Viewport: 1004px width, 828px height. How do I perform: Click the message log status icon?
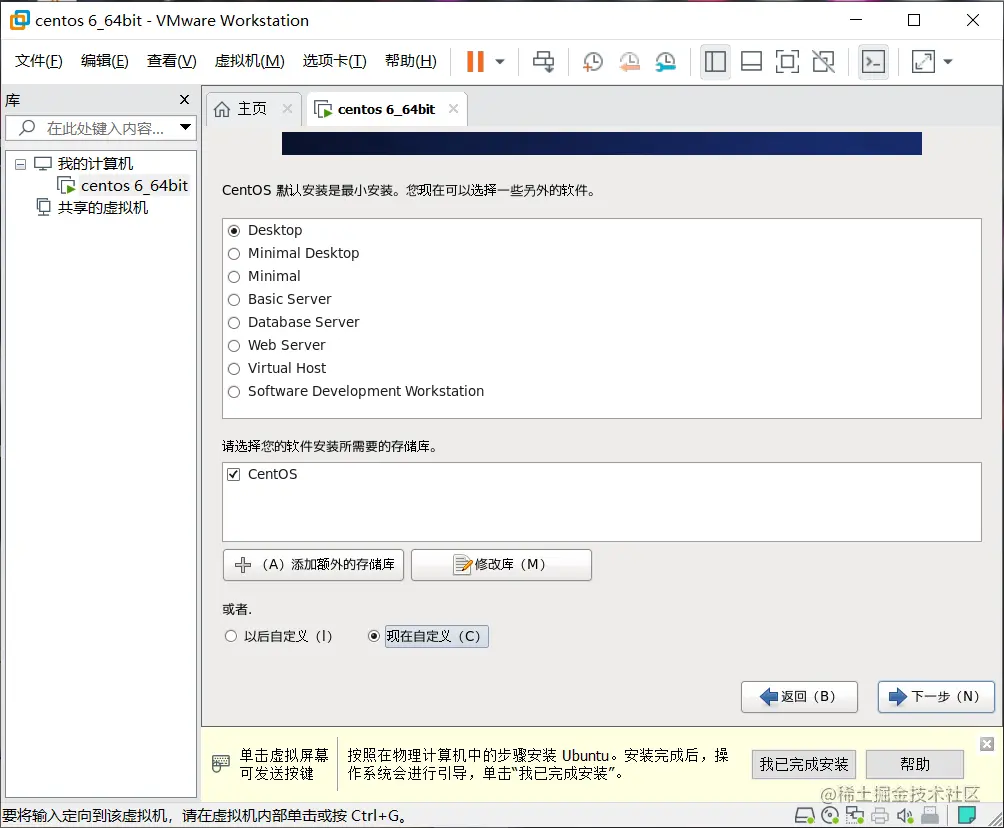[966, 815]
